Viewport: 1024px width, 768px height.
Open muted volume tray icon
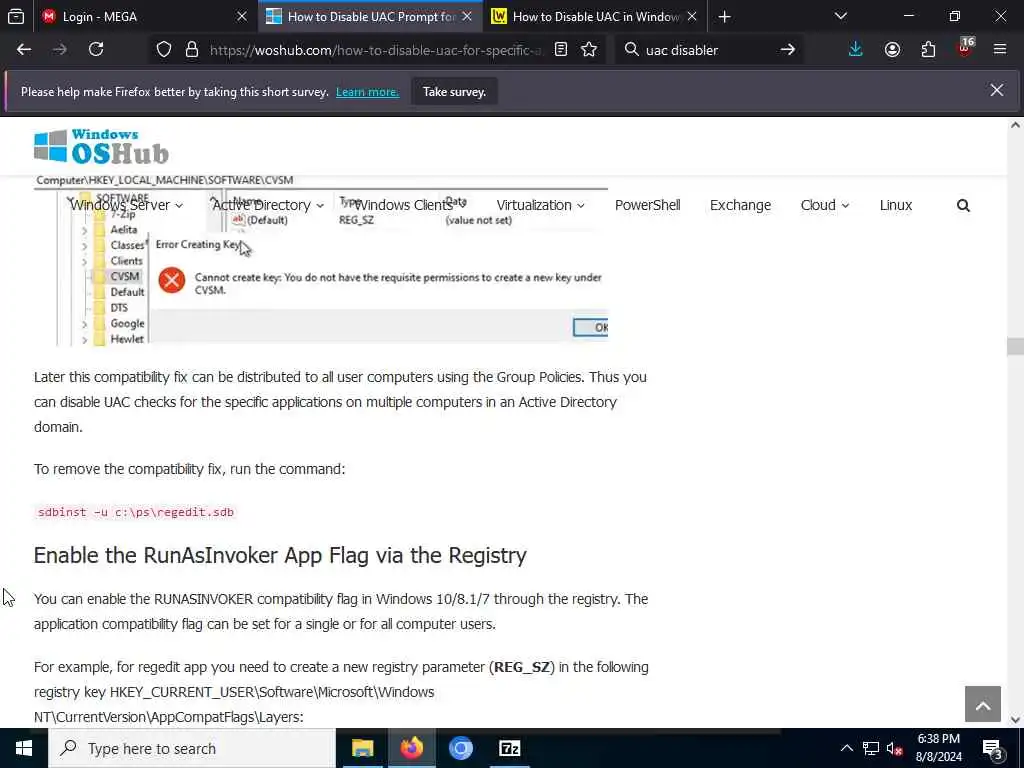pyautogui.click(x=894, y=748)
